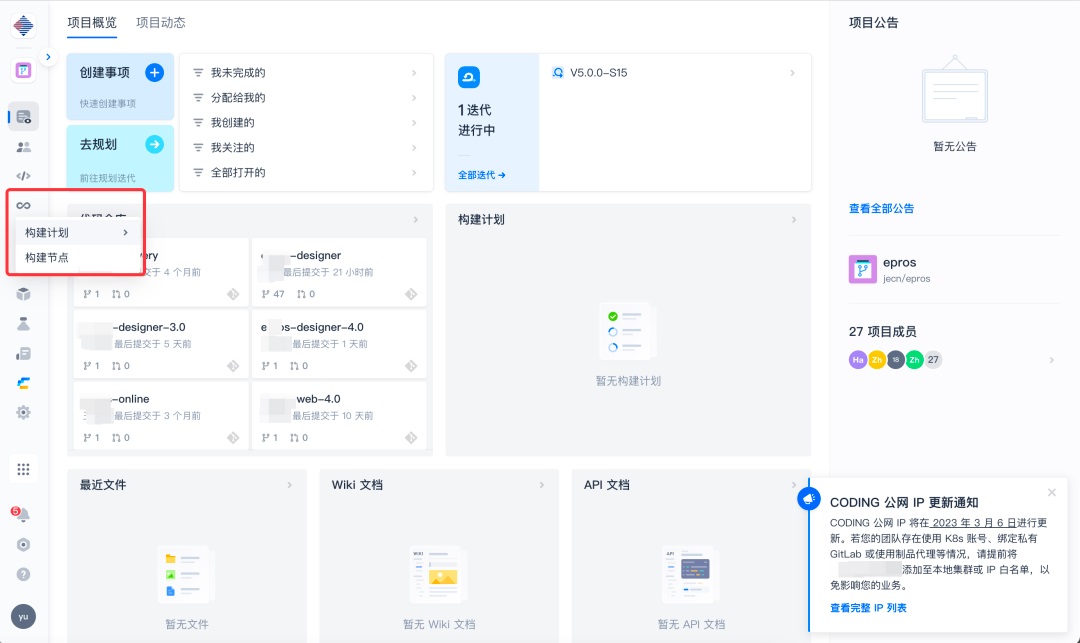1080x643 pixels.
Task: Expand the sidebar with the chevron toggle
Action: tap(48, 57)
